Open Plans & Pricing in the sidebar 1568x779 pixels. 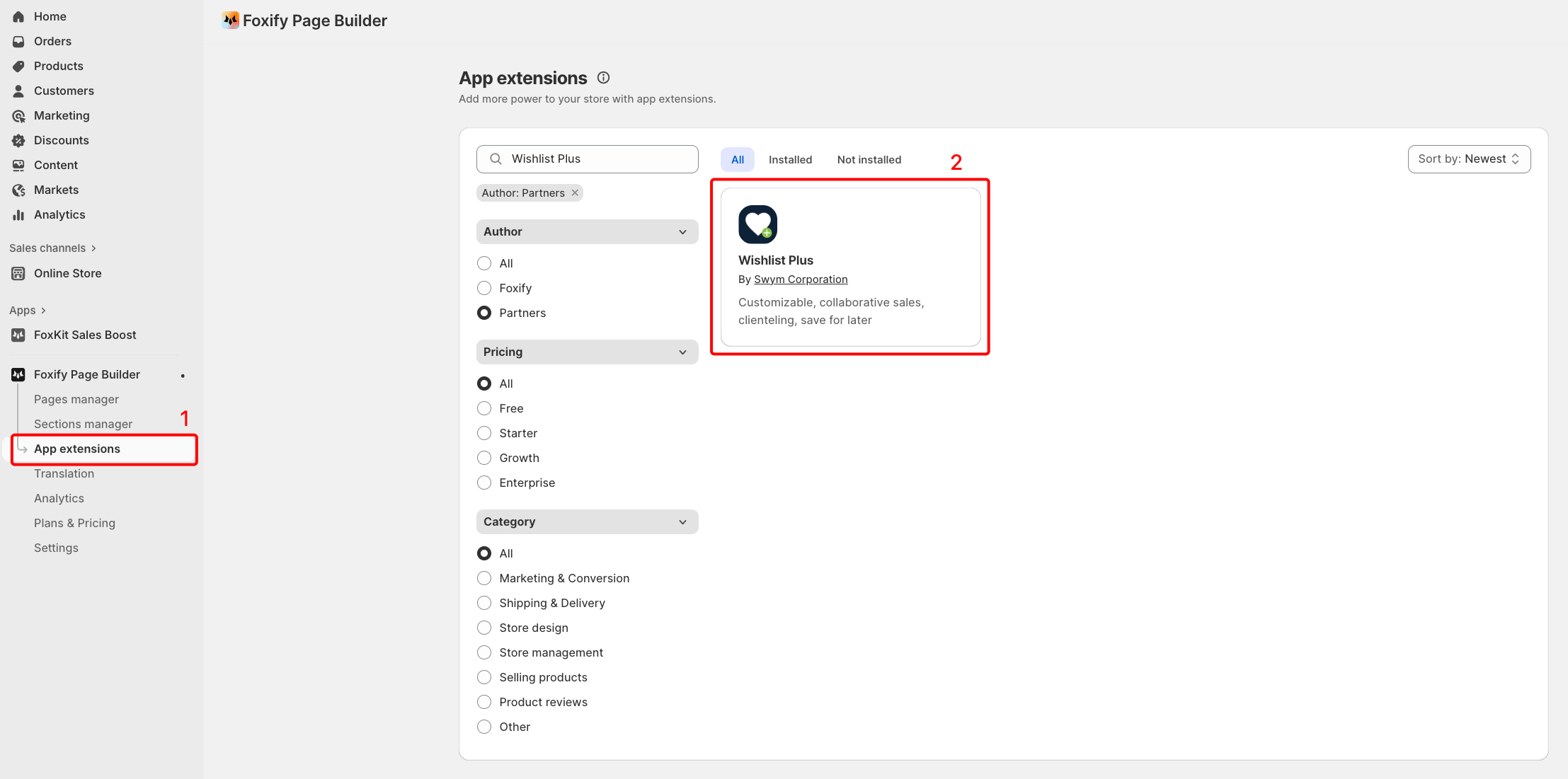74,523
